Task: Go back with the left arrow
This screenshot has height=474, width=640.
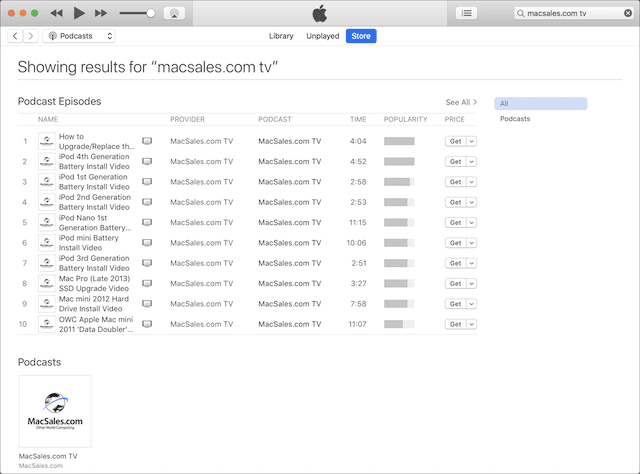Action: [15, 36]
